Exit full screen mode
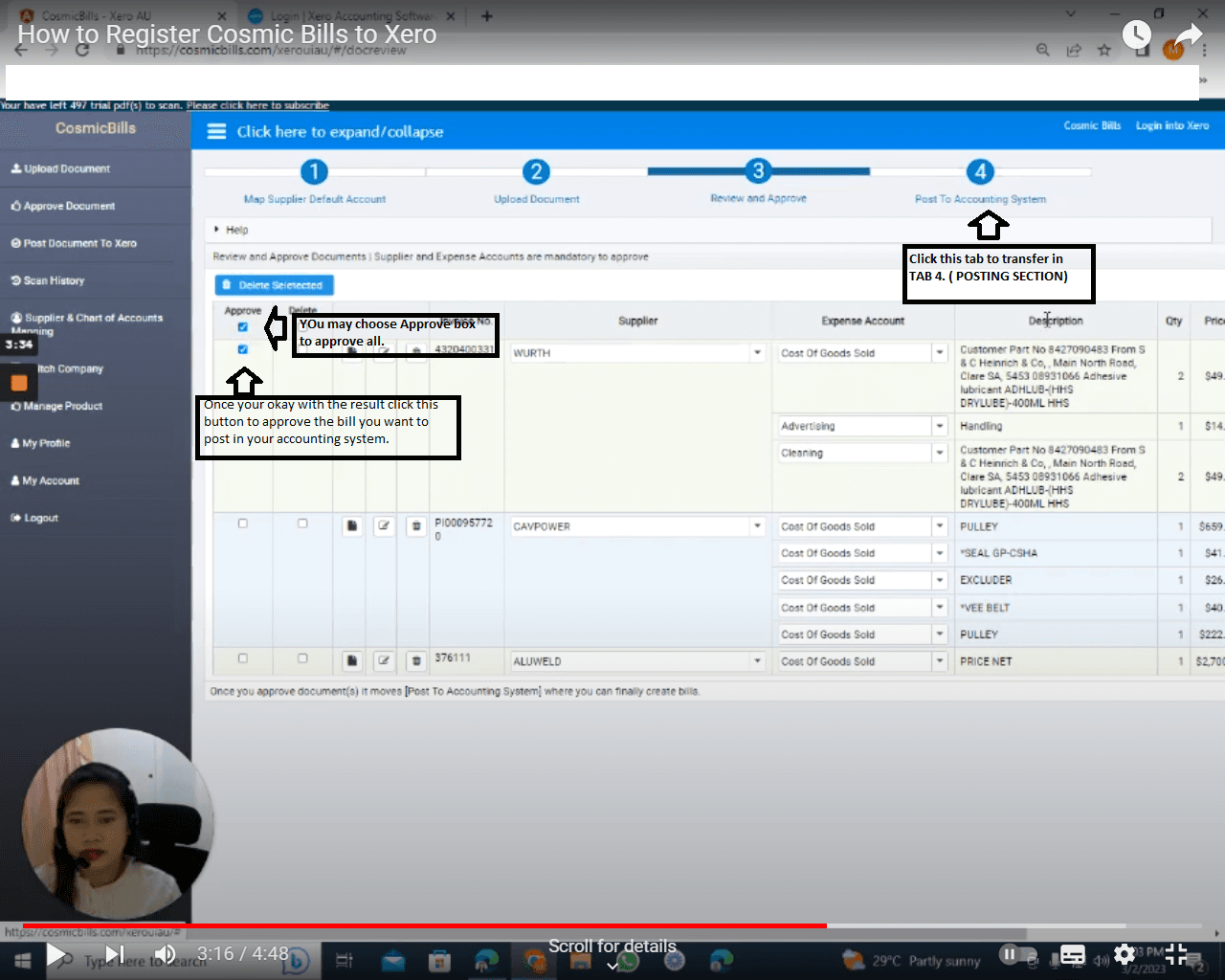Screen dimensions: 1225x980 [1176, 954]
